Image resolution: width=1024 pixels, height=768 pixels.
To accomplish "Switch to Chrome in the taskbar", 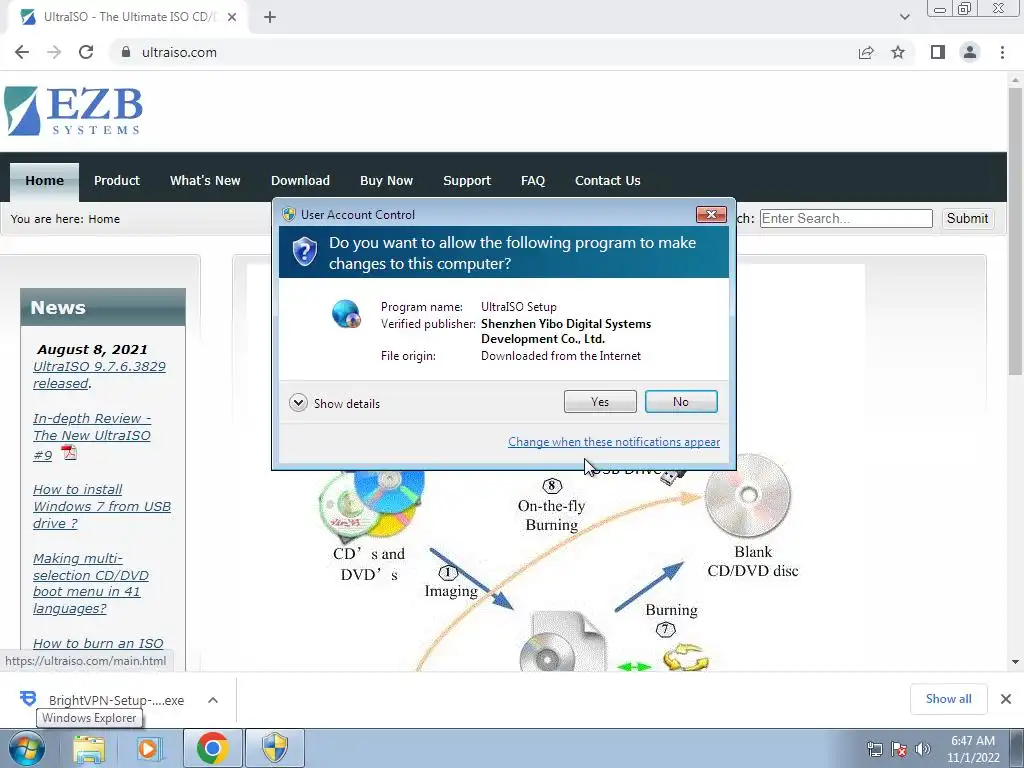I will (212, 748).
